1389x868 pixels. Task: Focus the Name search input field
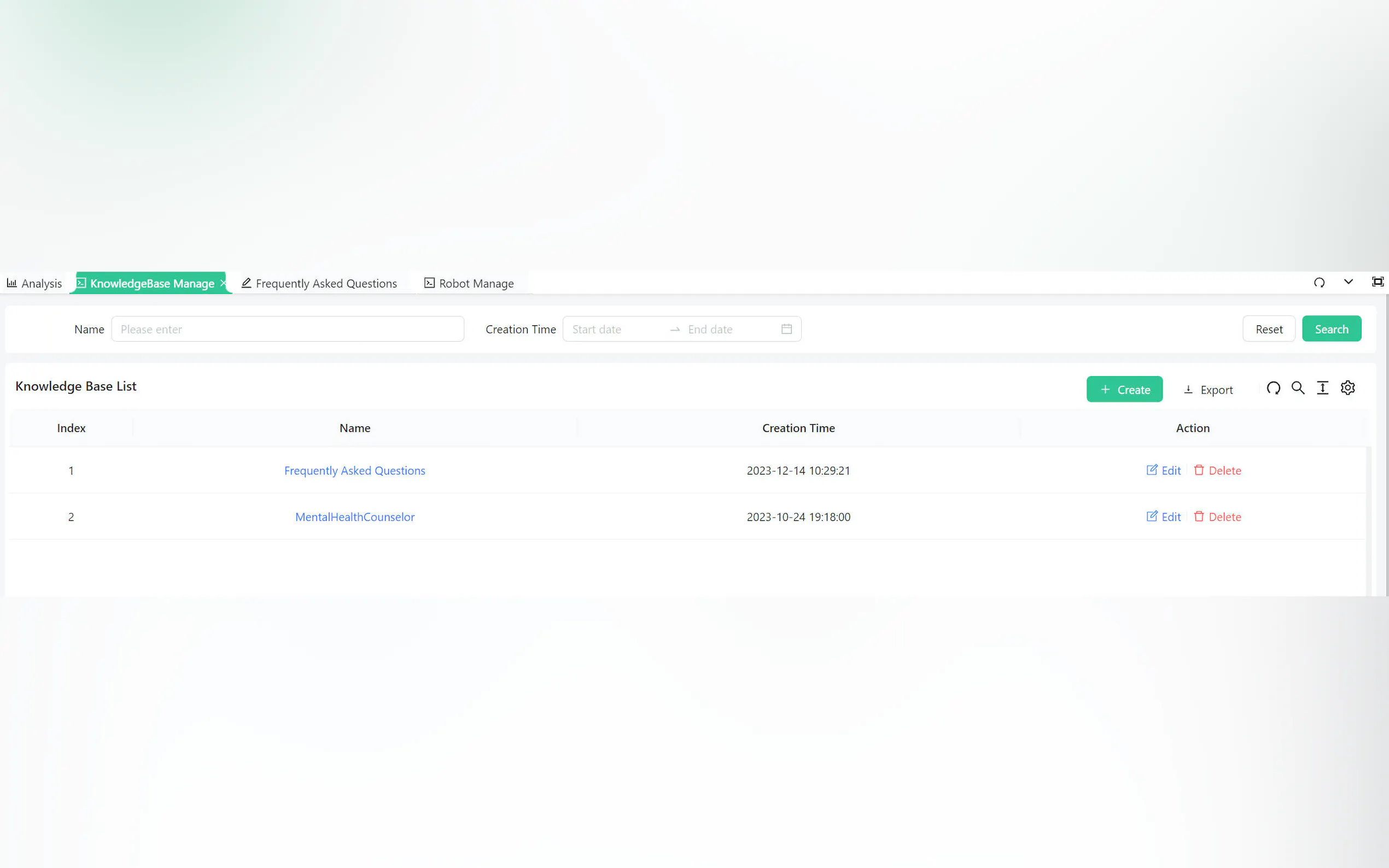click(287, 329)
